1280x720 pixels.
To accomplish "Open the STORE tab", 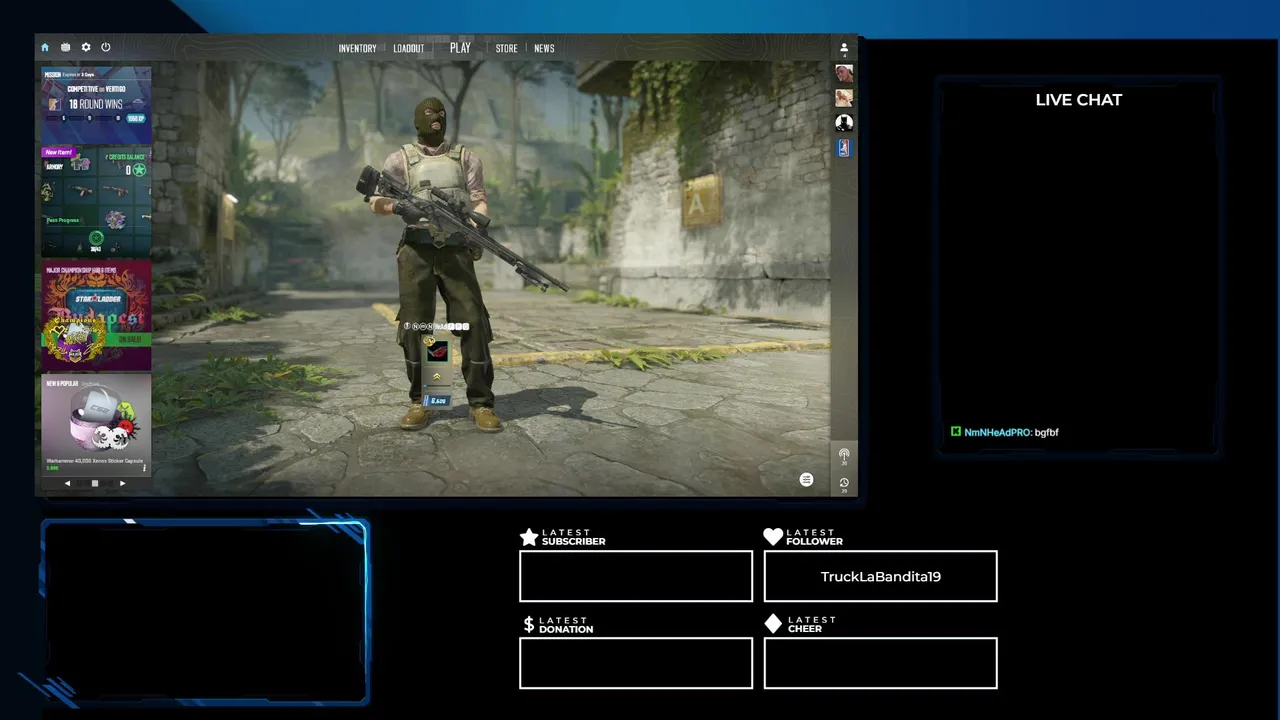I will tap(507, 48).
